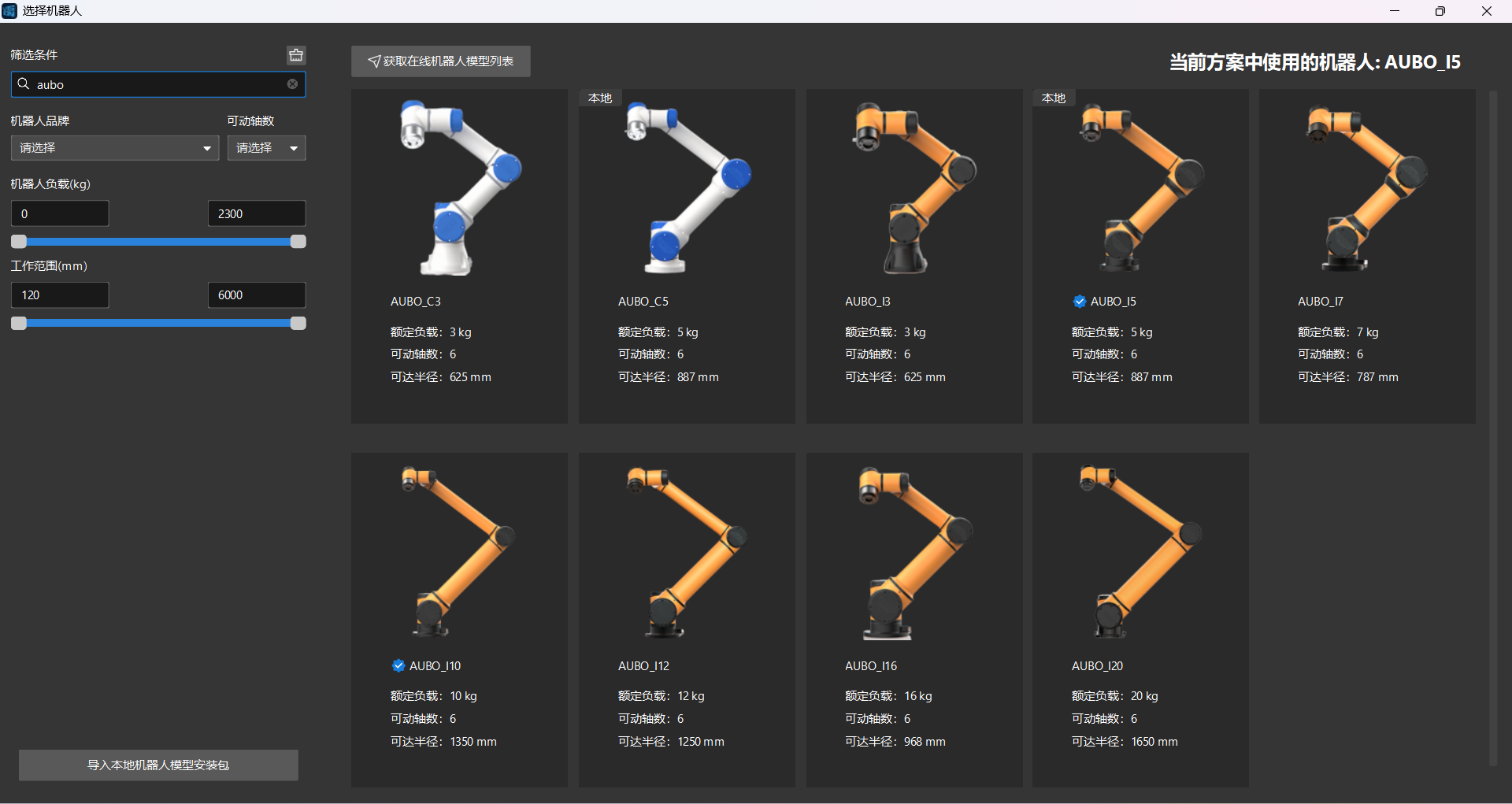Click the clear filters icon beside 筛选条件
The height and width of the screenshot is (804, 1512).
point(296,55)
